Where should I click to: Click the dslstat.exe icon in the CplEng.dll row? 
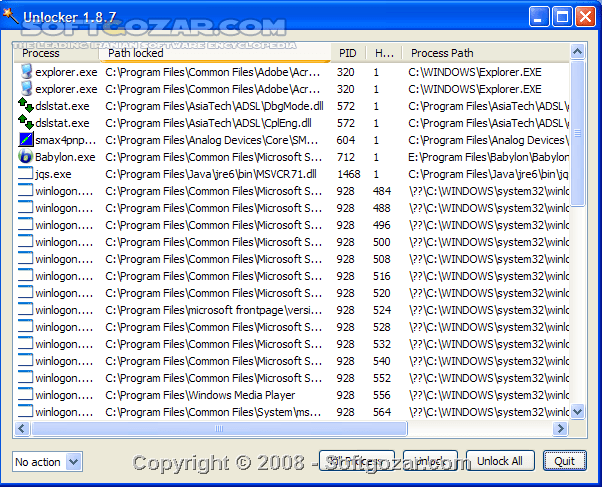click(x=26, y=123)
